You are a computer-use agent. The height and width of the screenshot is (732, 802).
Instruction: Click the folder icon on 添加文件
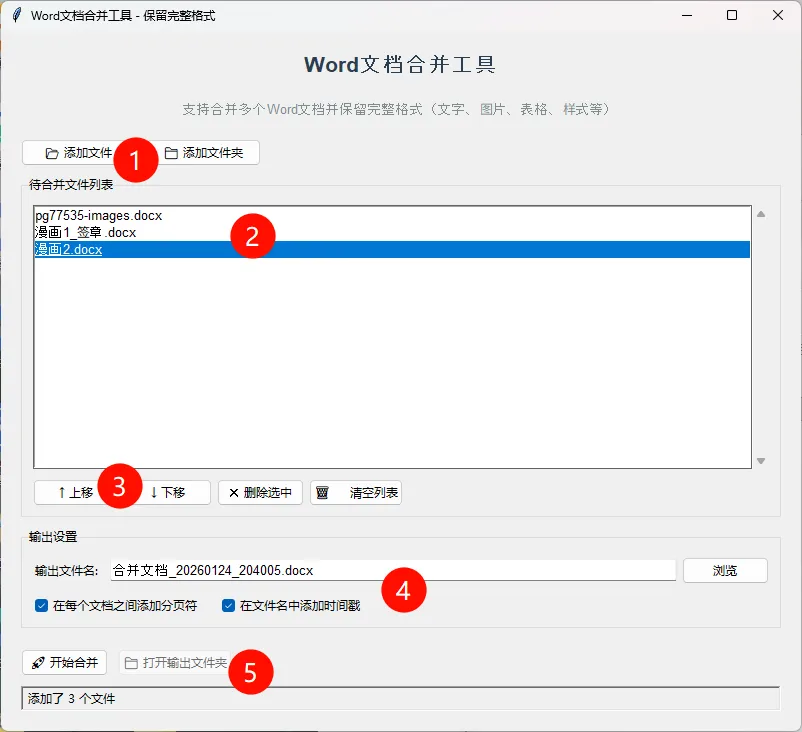pyautogui.click(x=52, y=153)
